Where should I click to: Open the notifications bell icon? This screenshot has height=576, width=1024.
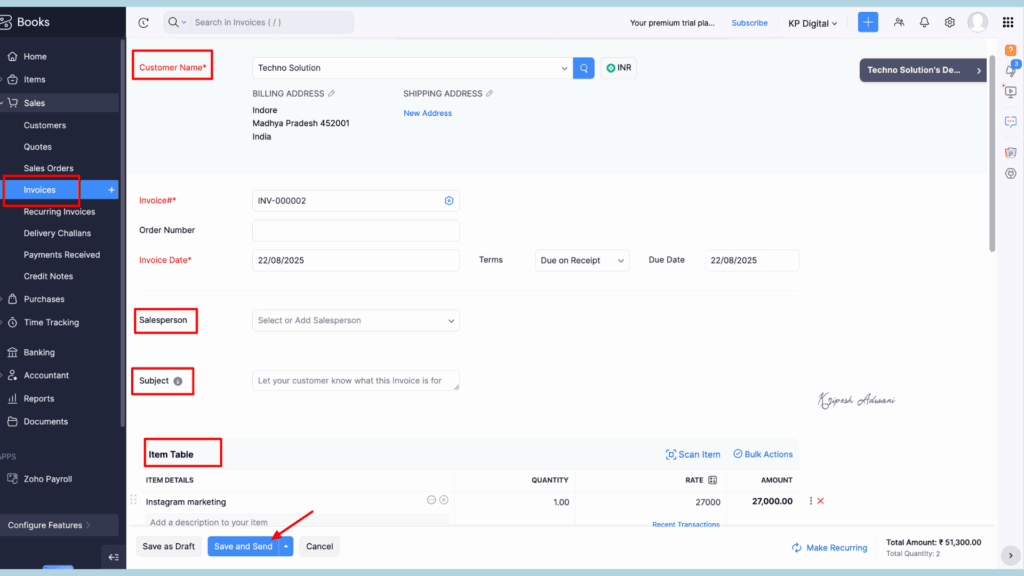click(924, 22)
